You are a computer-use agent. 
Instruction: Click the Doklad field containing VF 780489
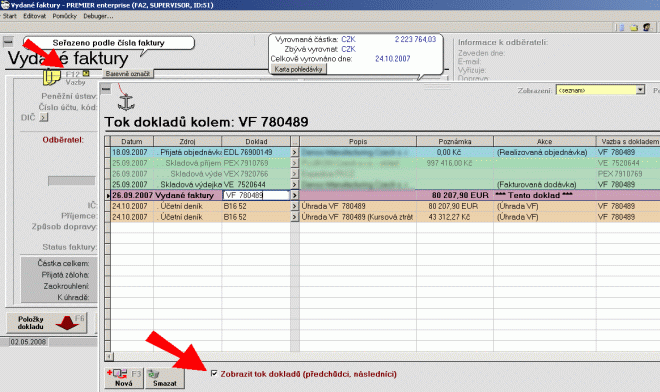pos(256,195)
